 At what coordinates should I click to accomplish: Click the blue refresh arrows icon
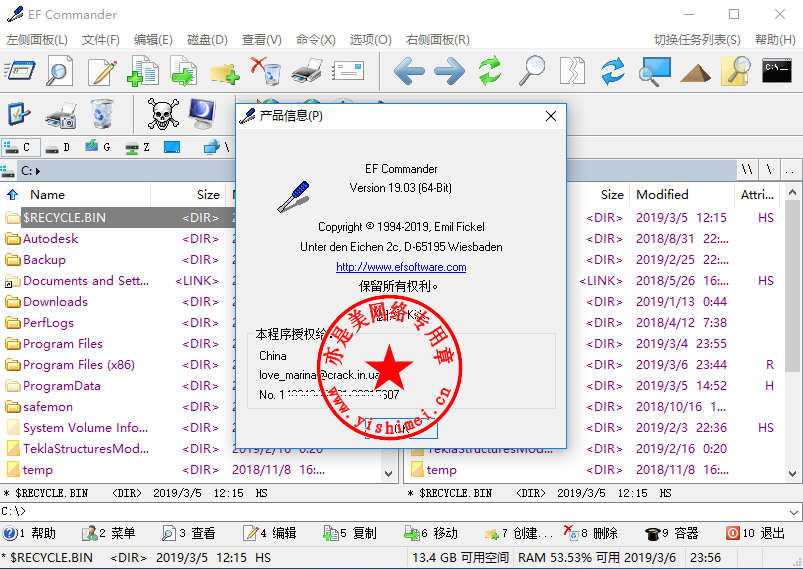(x=613, y=71)
